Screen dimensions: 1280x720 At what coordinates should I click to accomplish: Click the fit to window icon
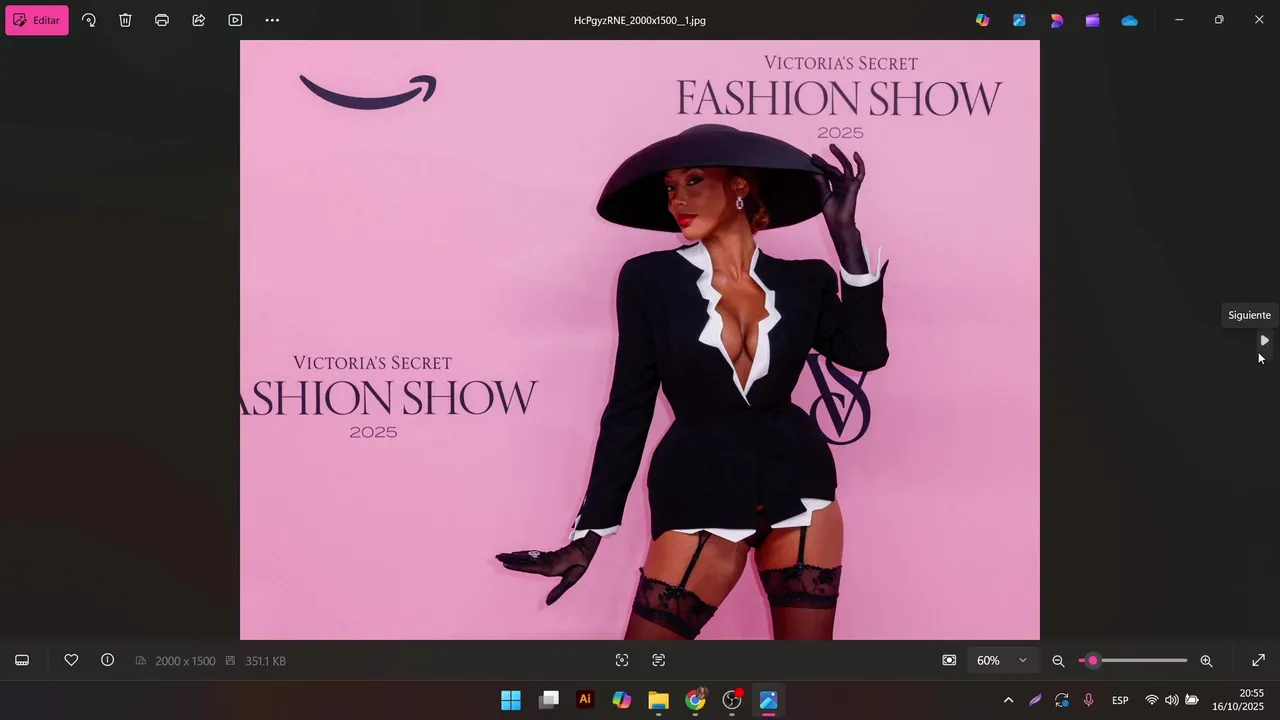949,660
